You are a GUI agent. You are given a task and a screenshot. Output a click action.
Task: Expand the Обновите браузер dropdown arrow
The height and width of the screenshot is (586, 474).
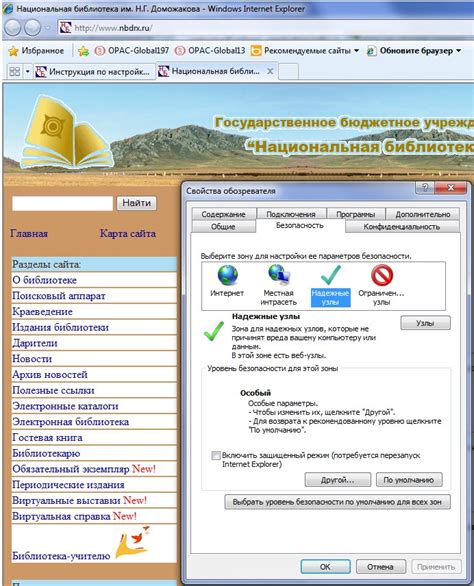click(x=458, y=51)
